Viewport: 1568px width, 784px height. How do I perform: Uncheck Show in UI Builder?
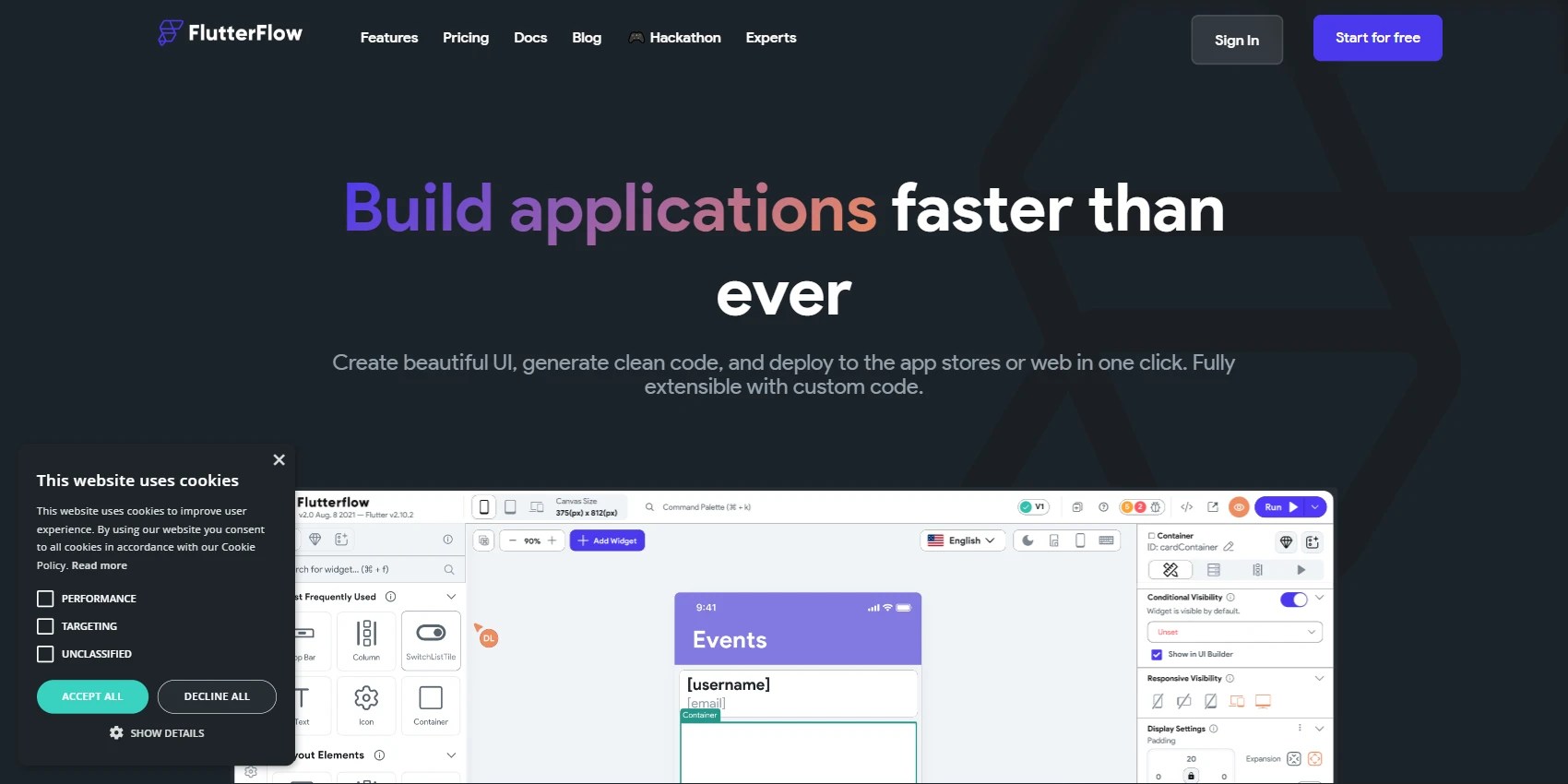pyautogui.click(x=1157, y=655)
